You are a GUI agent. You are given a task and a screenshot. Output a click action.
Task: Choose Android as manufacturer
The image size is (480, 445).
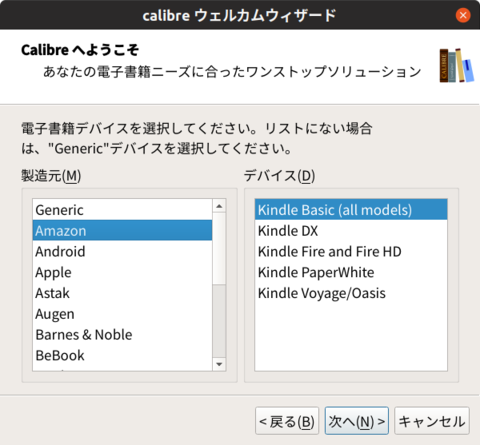[122, 251]
